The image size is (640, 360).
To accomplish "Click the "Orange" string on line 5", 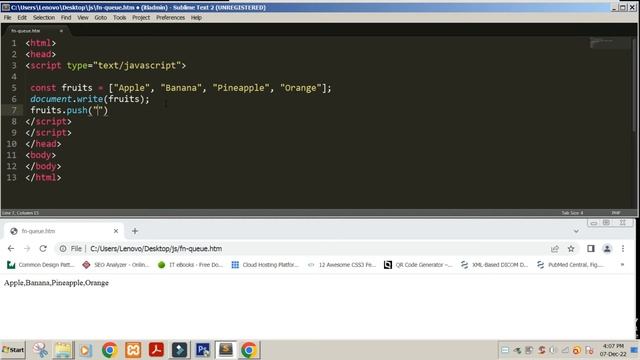I will click(x=300, y=88).
